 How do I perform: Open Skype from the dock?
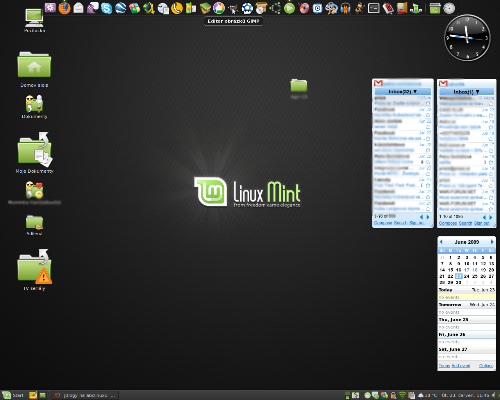pos(107,8)
